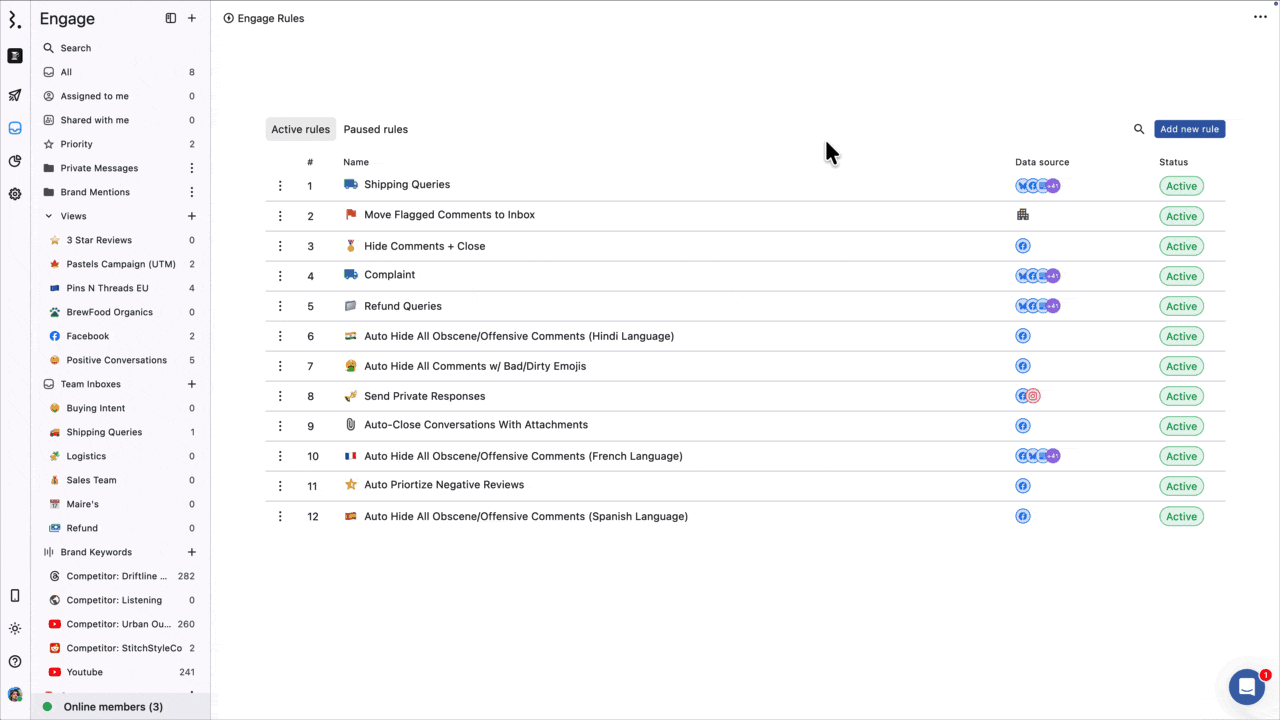The width and height of the screenshot is (1280, 720).
Task: Toggle Active status for Auto Priortize Negative Reviews
Action: [x=1181, y=486]
